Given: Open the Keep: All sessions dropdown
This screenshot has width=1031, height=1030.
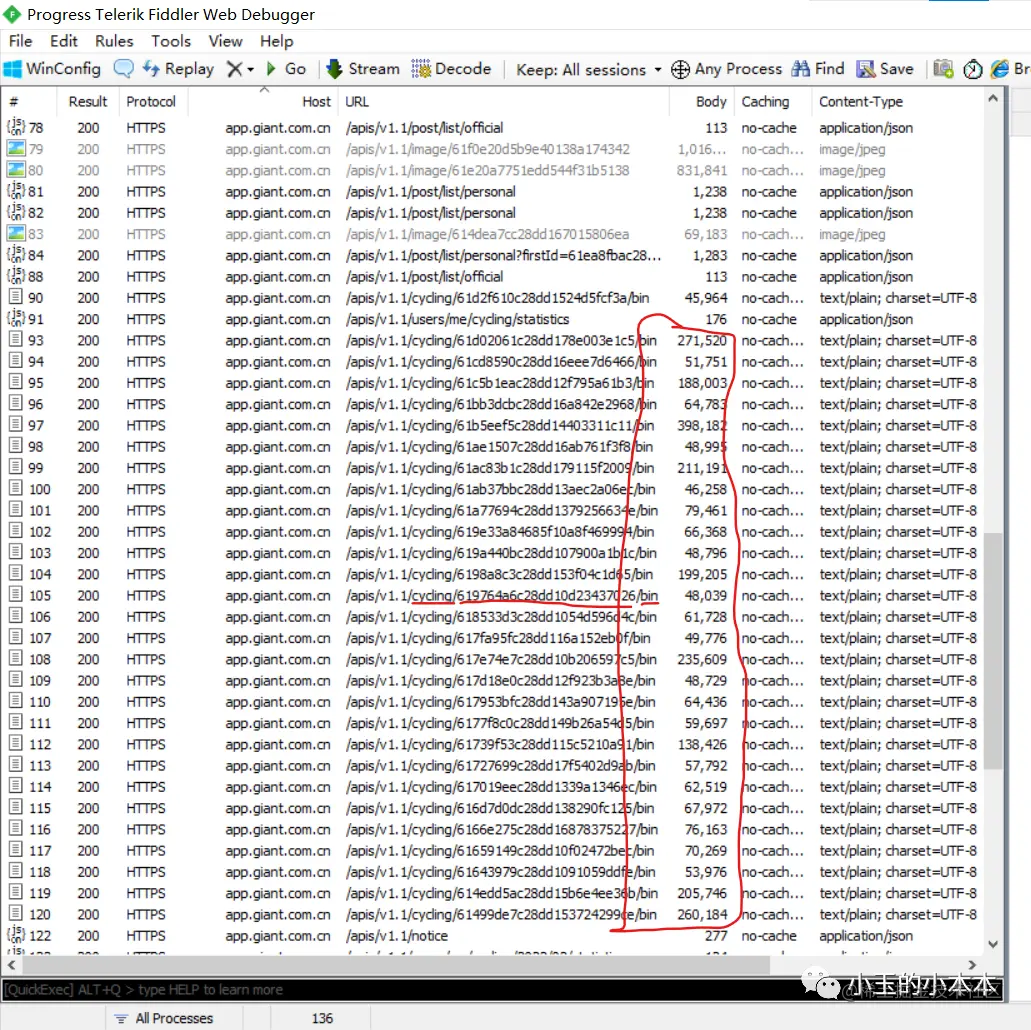Looking at the screenshot, I should 588,70.
